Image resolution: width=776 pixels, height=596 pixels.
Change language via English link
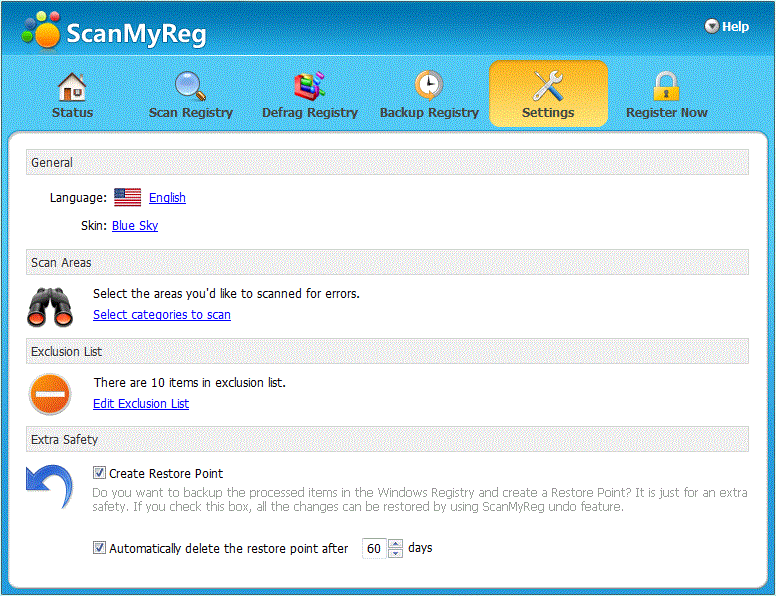coord(167,198)
